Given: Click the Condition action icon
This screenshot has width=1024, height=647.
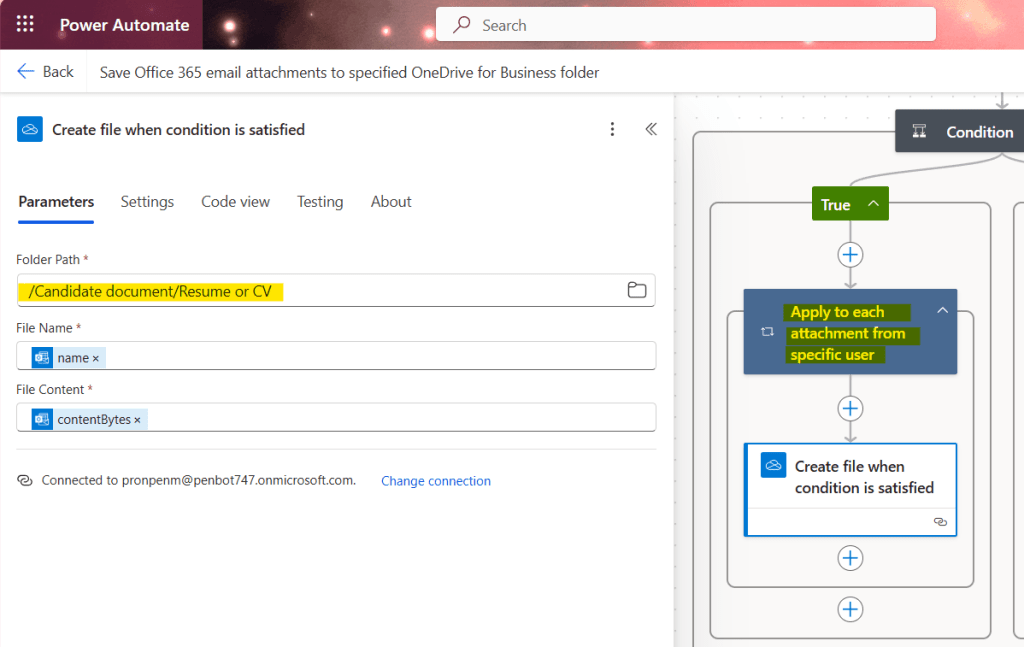Looking at the screenshot, I should [x=919, y=132].
